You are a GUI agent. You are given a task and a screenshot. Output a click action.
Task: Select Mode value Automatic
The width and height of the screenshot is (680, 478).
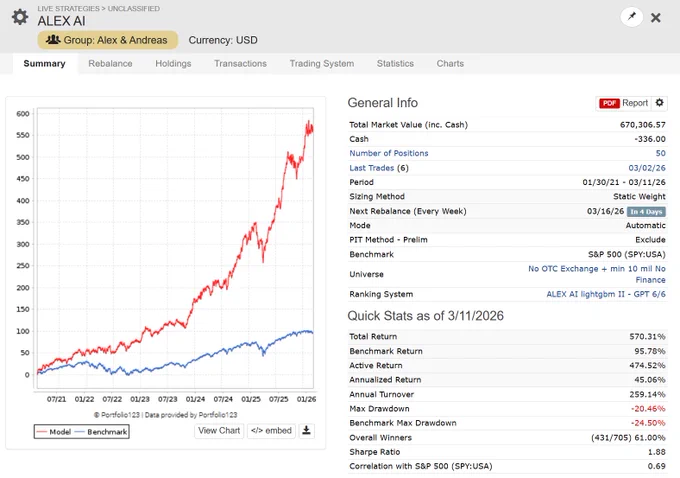click(x=645, y=226)
